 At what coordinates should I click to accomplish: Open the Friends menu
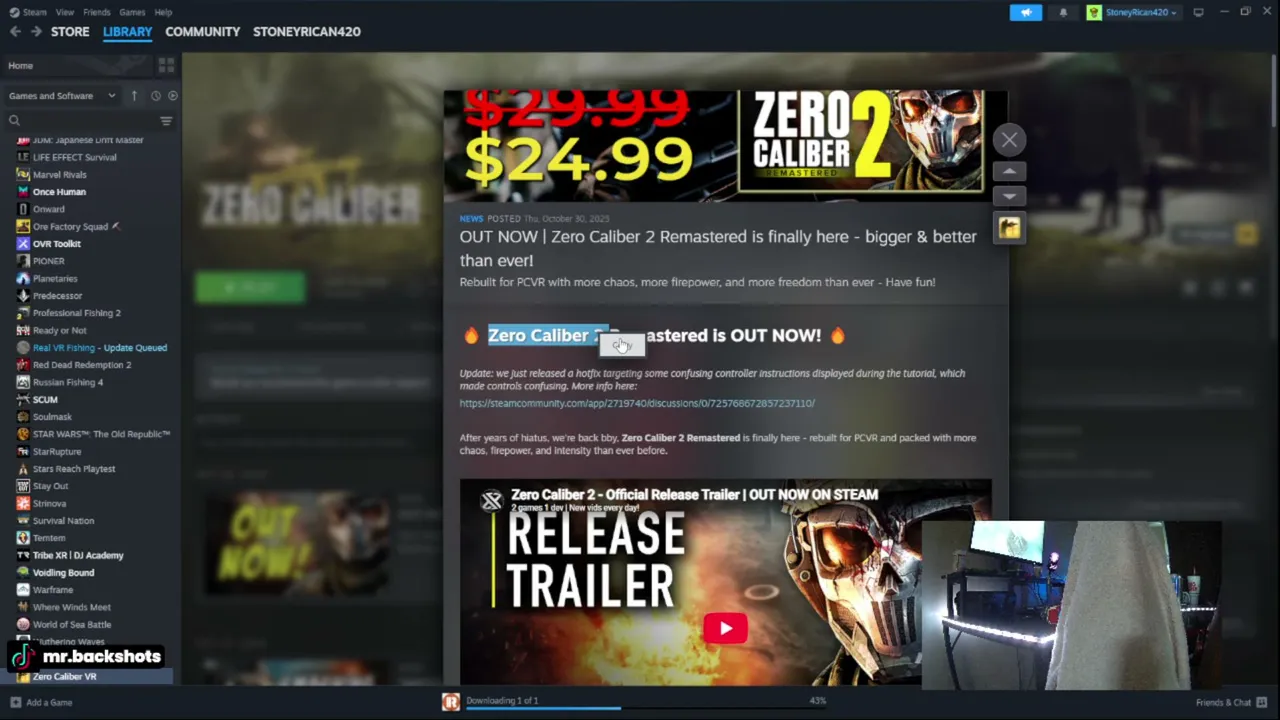click(x=97, y=12)
